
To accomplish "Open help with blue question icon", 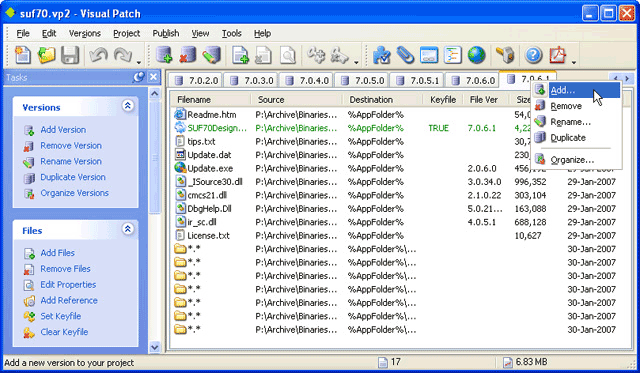I will (533, 55).
